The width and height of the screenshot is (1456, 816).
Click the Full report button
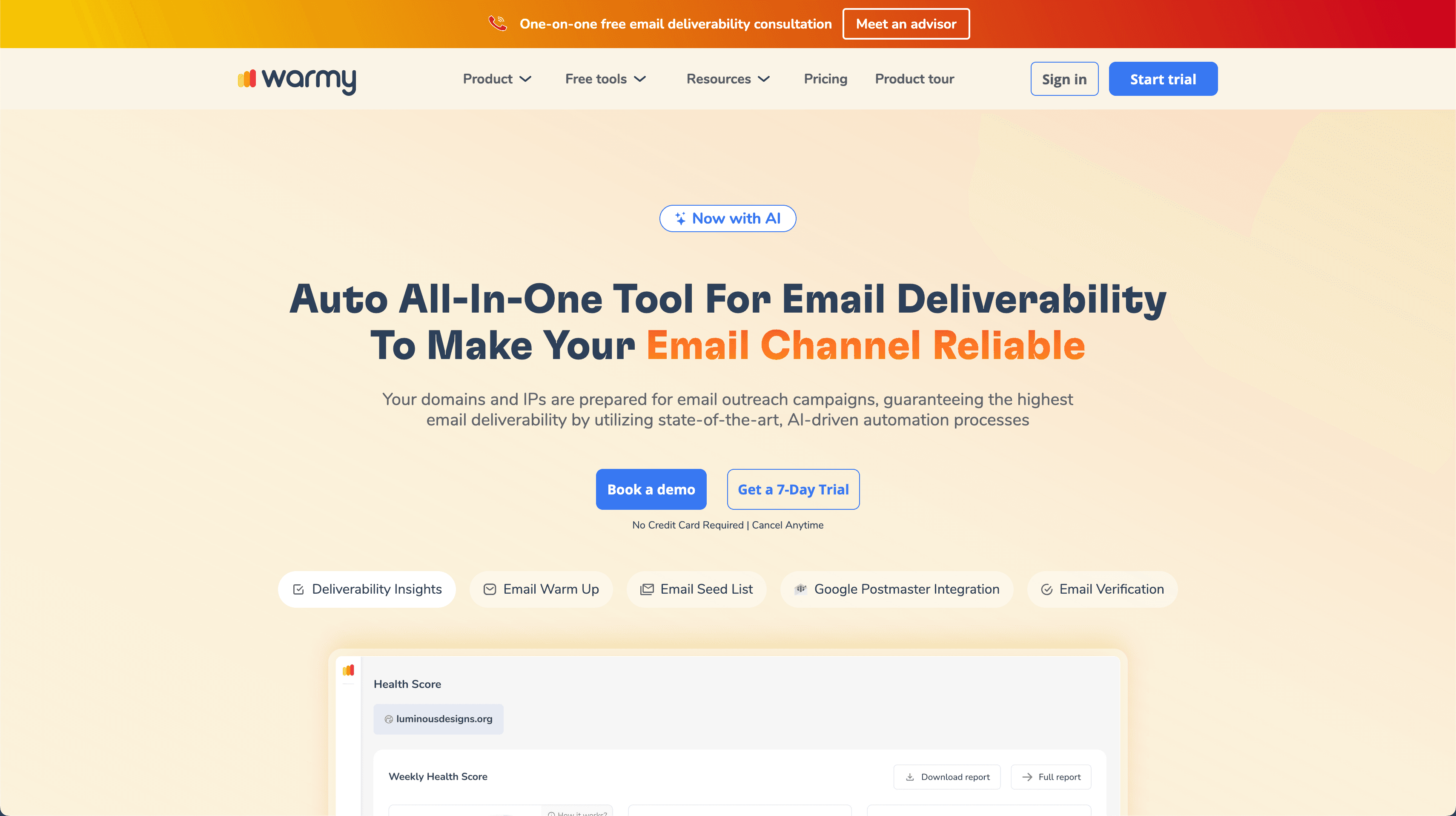(1051, 777)
